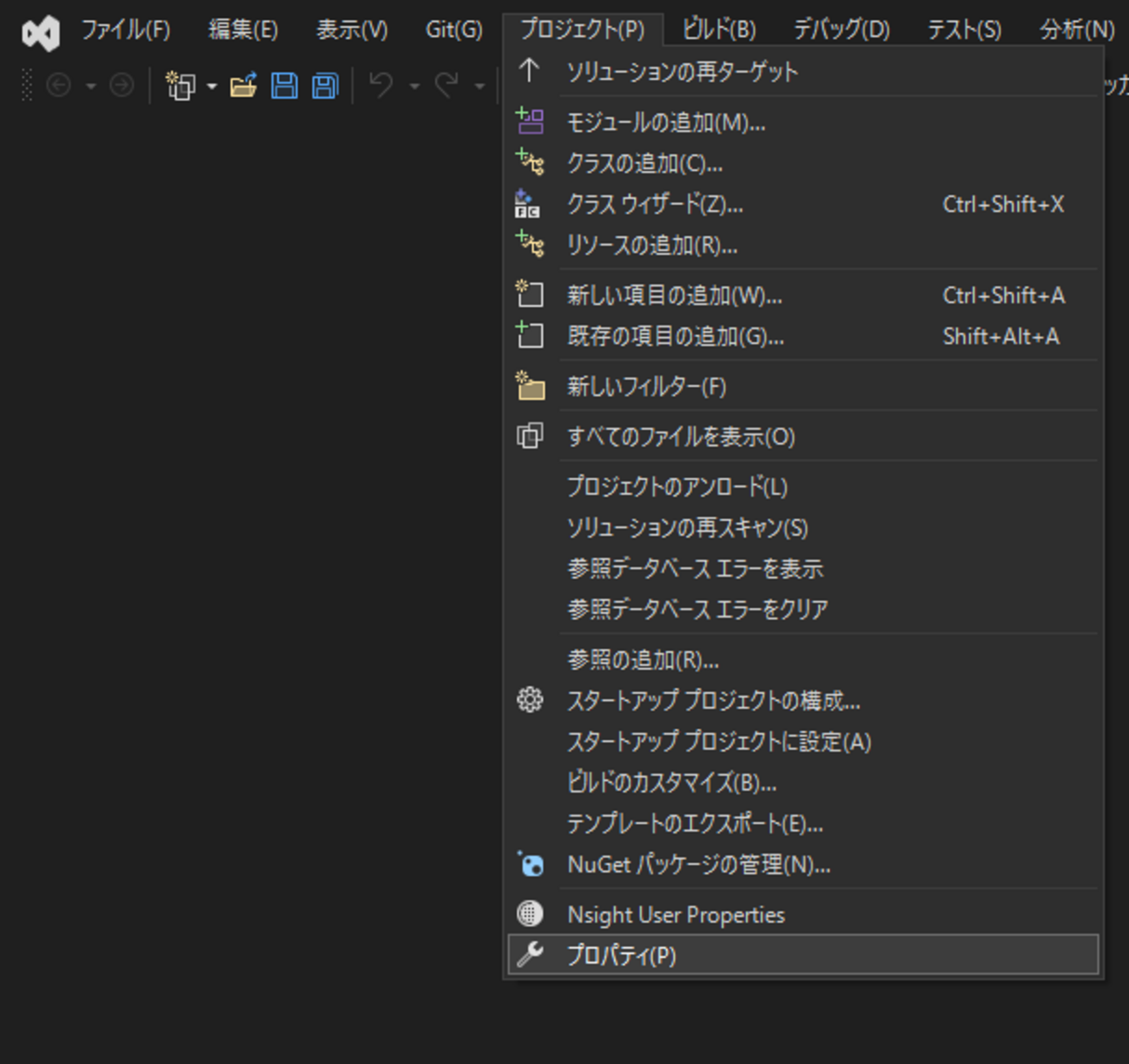Click the icon beside リソースの追加
Screen dimensions: 1129x1064
[530, 244]
